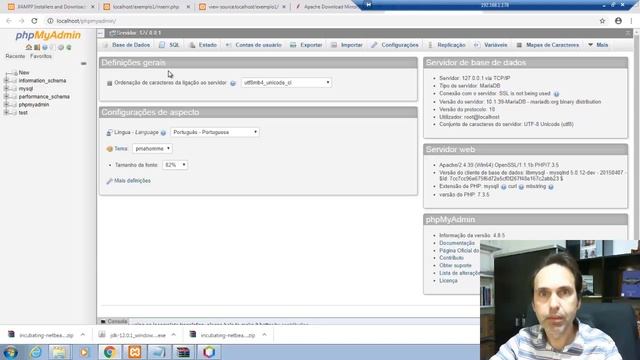Screen dimensions: 640x360
Task: Bookmark this page with the star icon
Action: pos(602,21)
